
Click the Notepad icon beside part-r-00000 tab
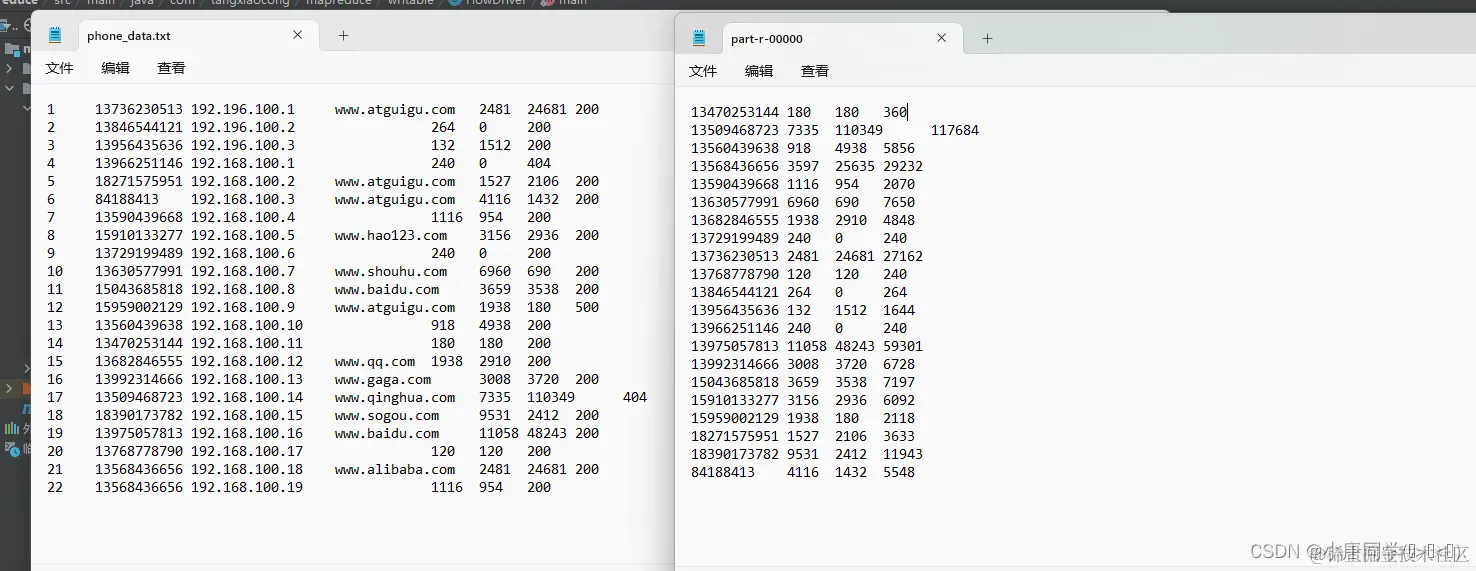coord(699,38)
